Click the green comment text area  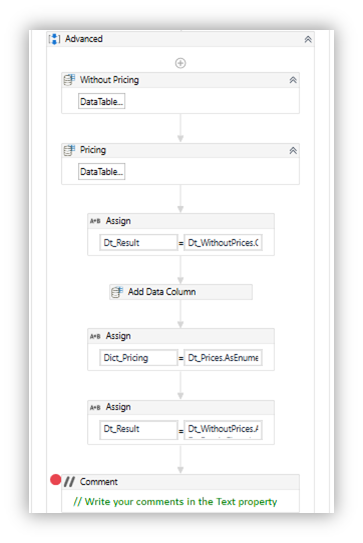click(175, 501)
